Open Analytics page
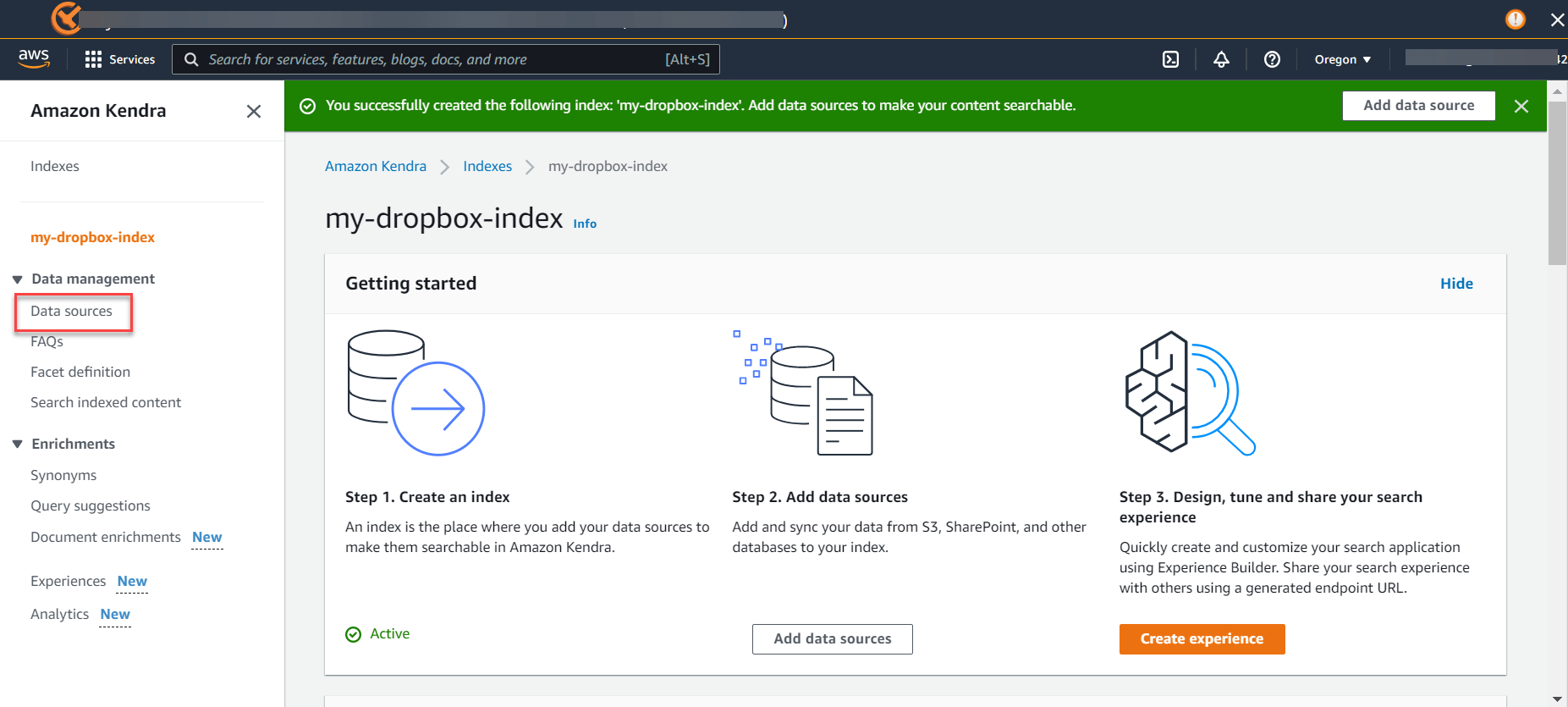 tap(60, 615)
